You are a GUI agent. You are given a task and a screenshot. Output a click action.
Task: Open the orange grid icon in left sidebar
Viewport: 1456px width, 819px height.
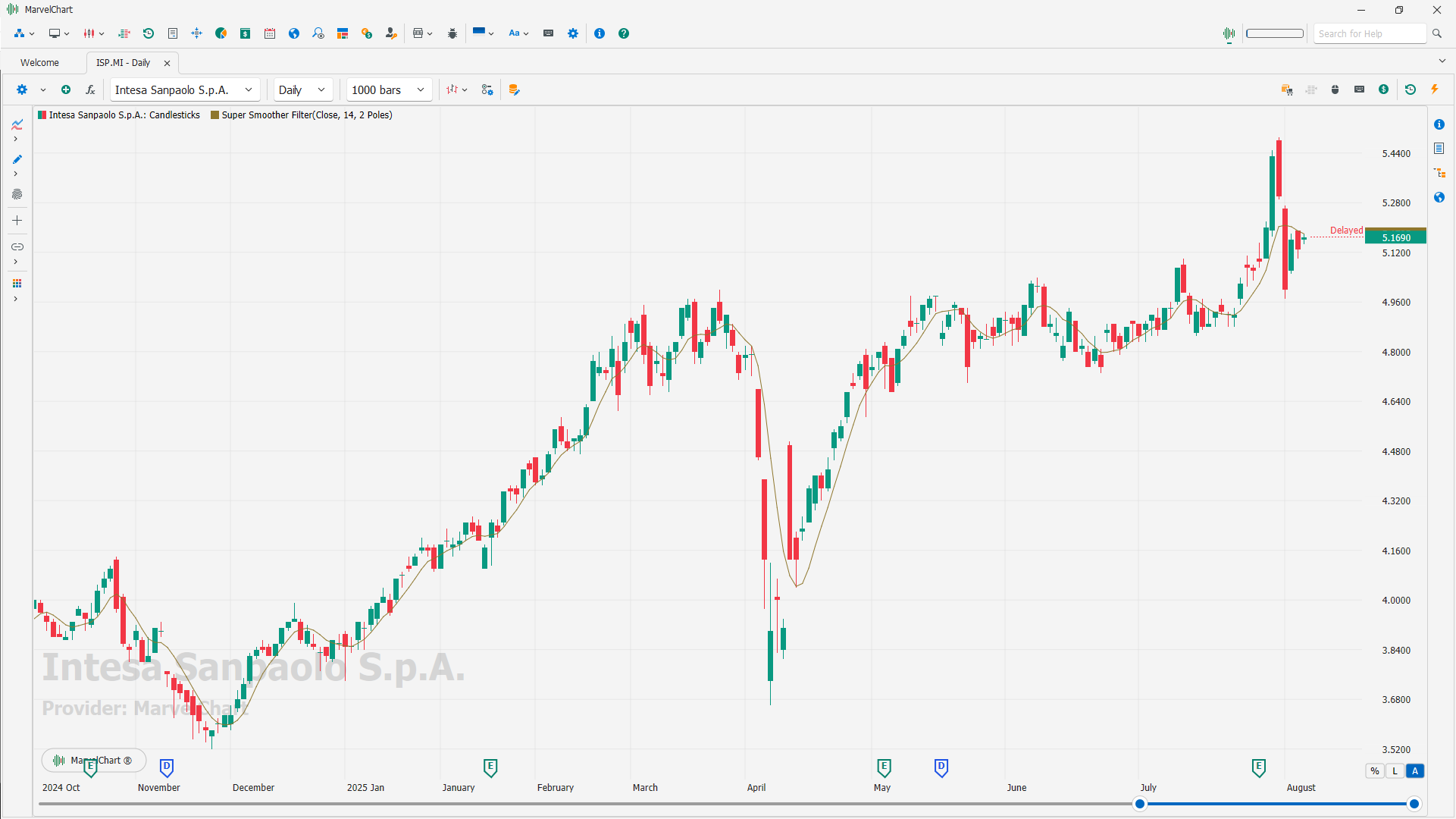click(x=17, y=284)
